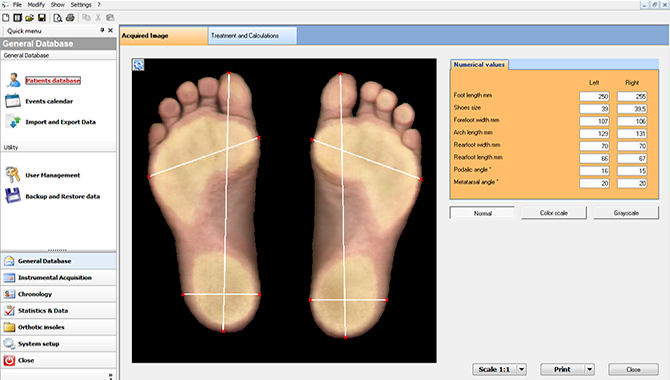670x380 pixels.
Task: Select the Numerical values tab
Action: pyautogui.click(x=479, y=65)
